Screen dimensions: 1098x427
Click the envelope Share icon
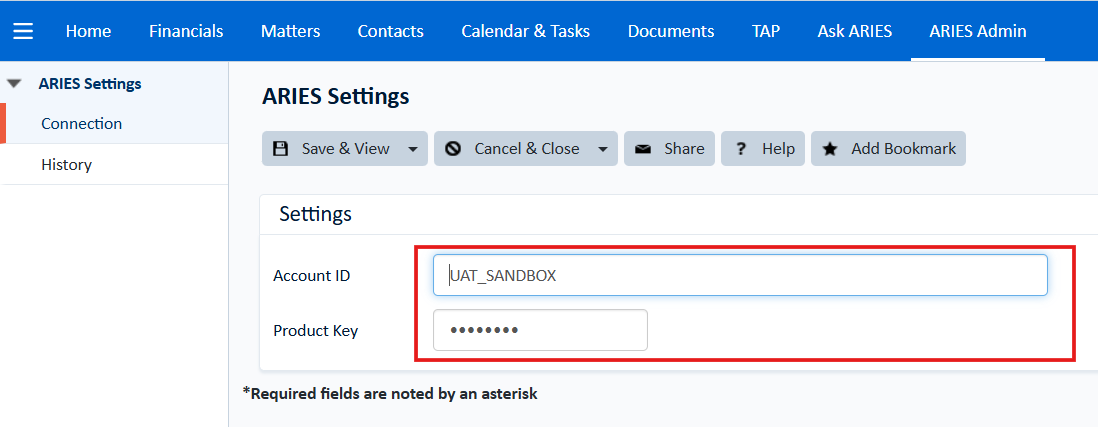coord(643,149)
